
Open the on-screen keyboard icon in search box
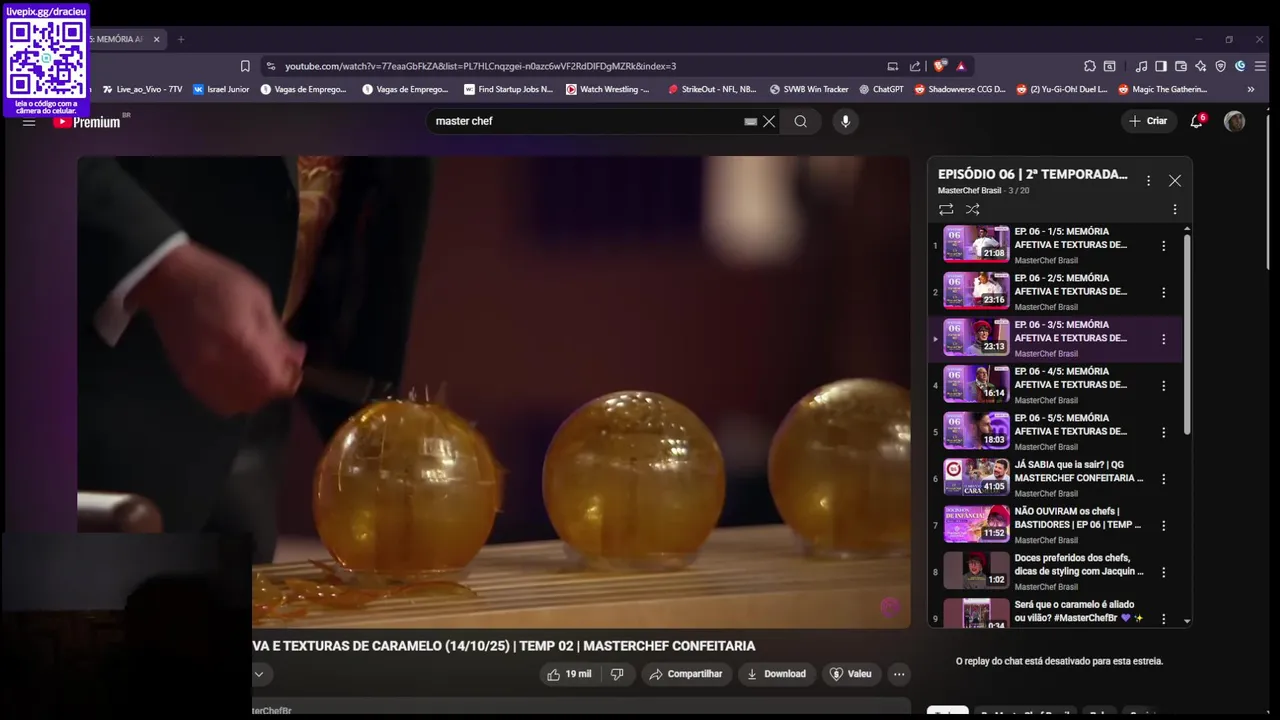tap(750, 121)
